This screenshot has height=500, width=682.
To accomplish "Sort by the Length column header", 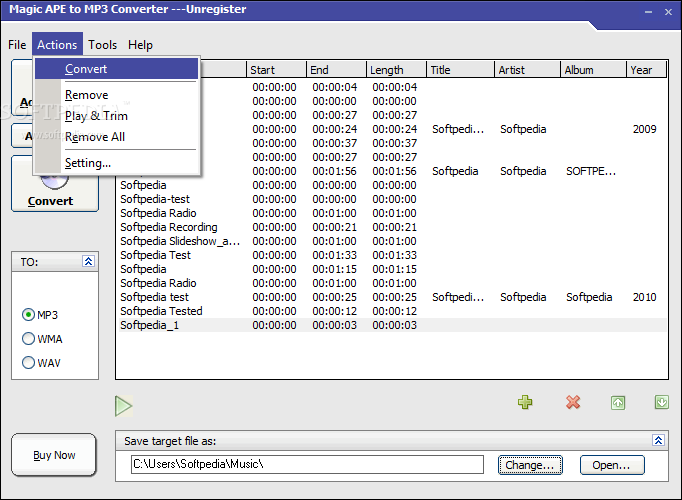I will tap(396, 70).
